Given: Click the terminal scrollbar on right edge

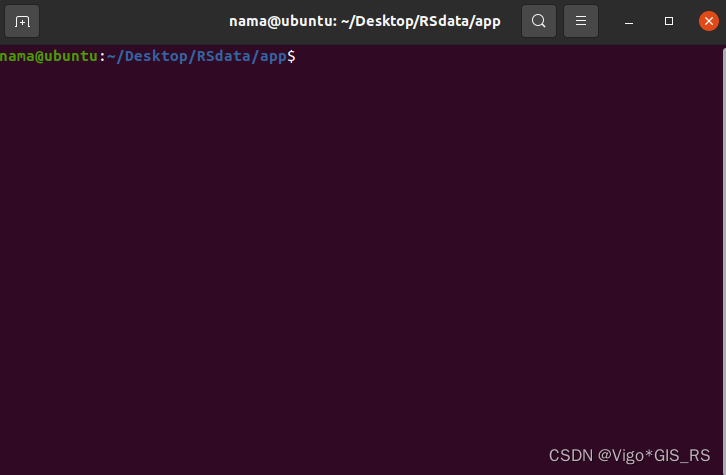Looking at the screenshot, I should coord(724,260).
